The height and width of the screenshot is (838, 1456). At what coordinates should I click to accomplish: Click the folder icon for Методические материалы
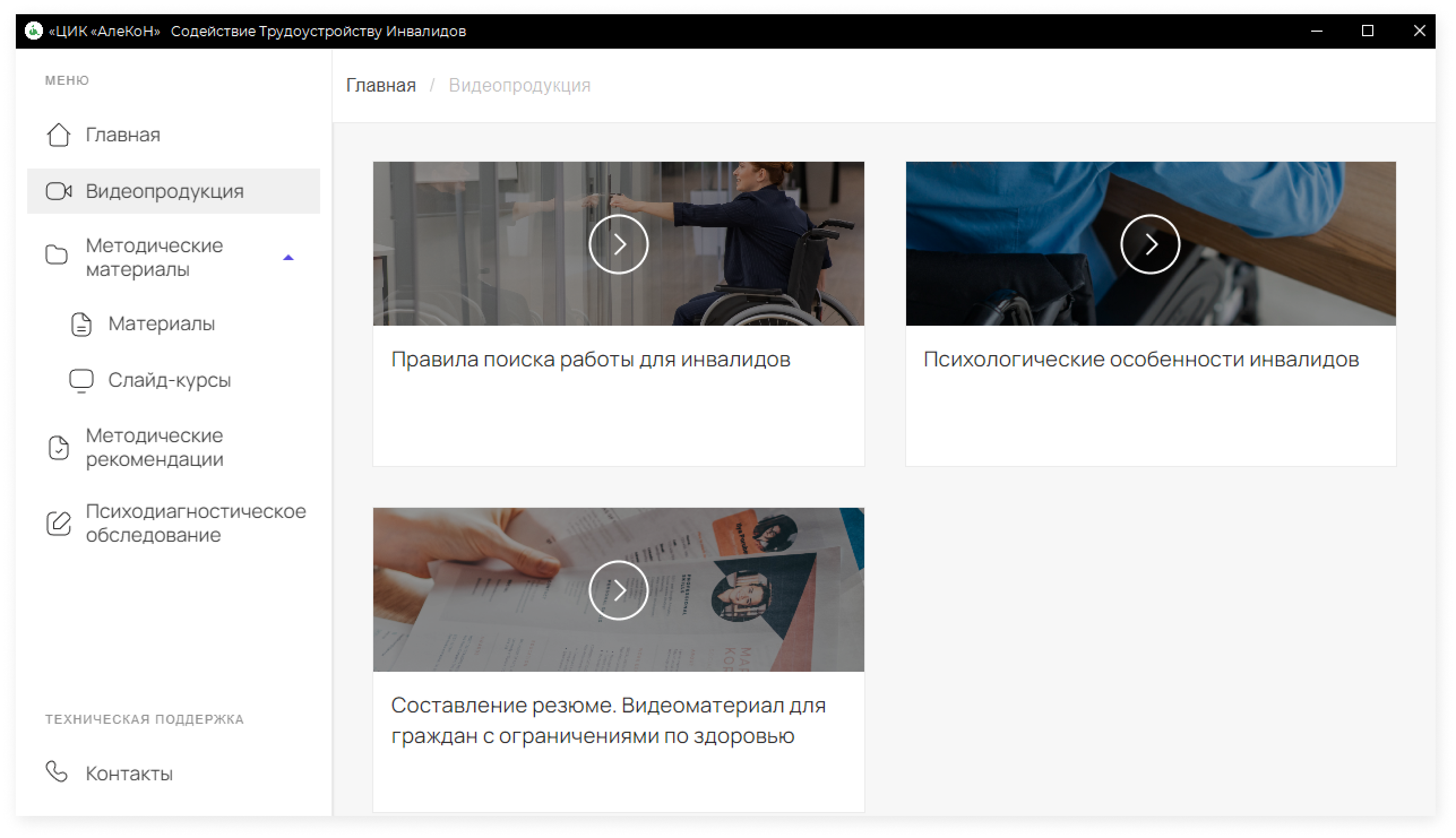[57, 255]
